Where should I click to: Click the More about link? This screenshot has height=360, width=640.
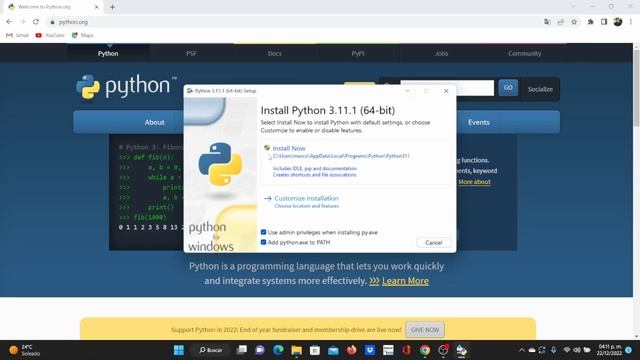tap(474, 182)
